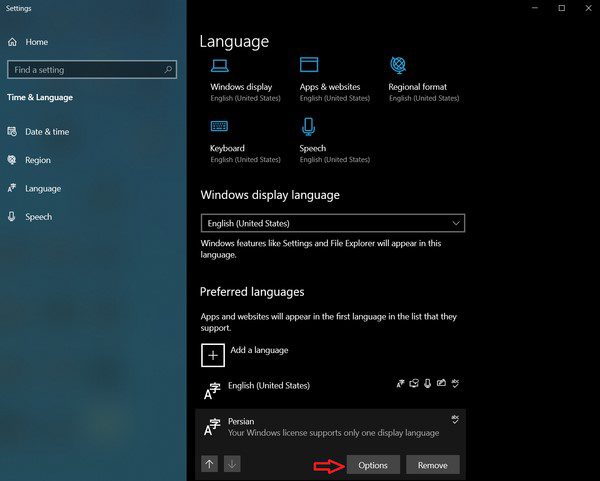
Task: Click the plus icon to add a language
Action: pyautogui.click(x=213, y=355)
